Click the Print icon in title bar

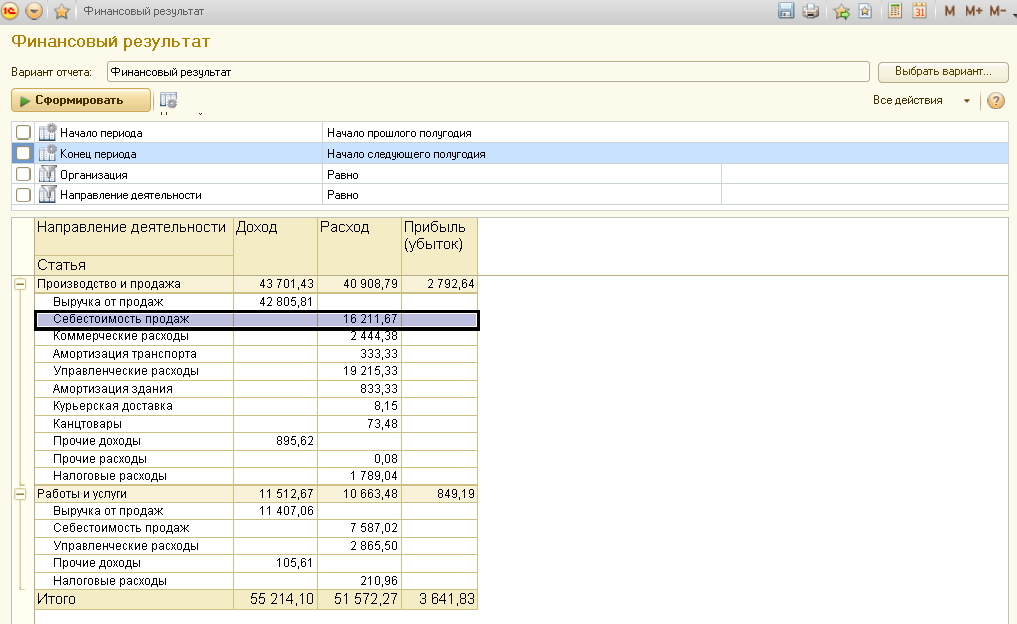point(811,11)
